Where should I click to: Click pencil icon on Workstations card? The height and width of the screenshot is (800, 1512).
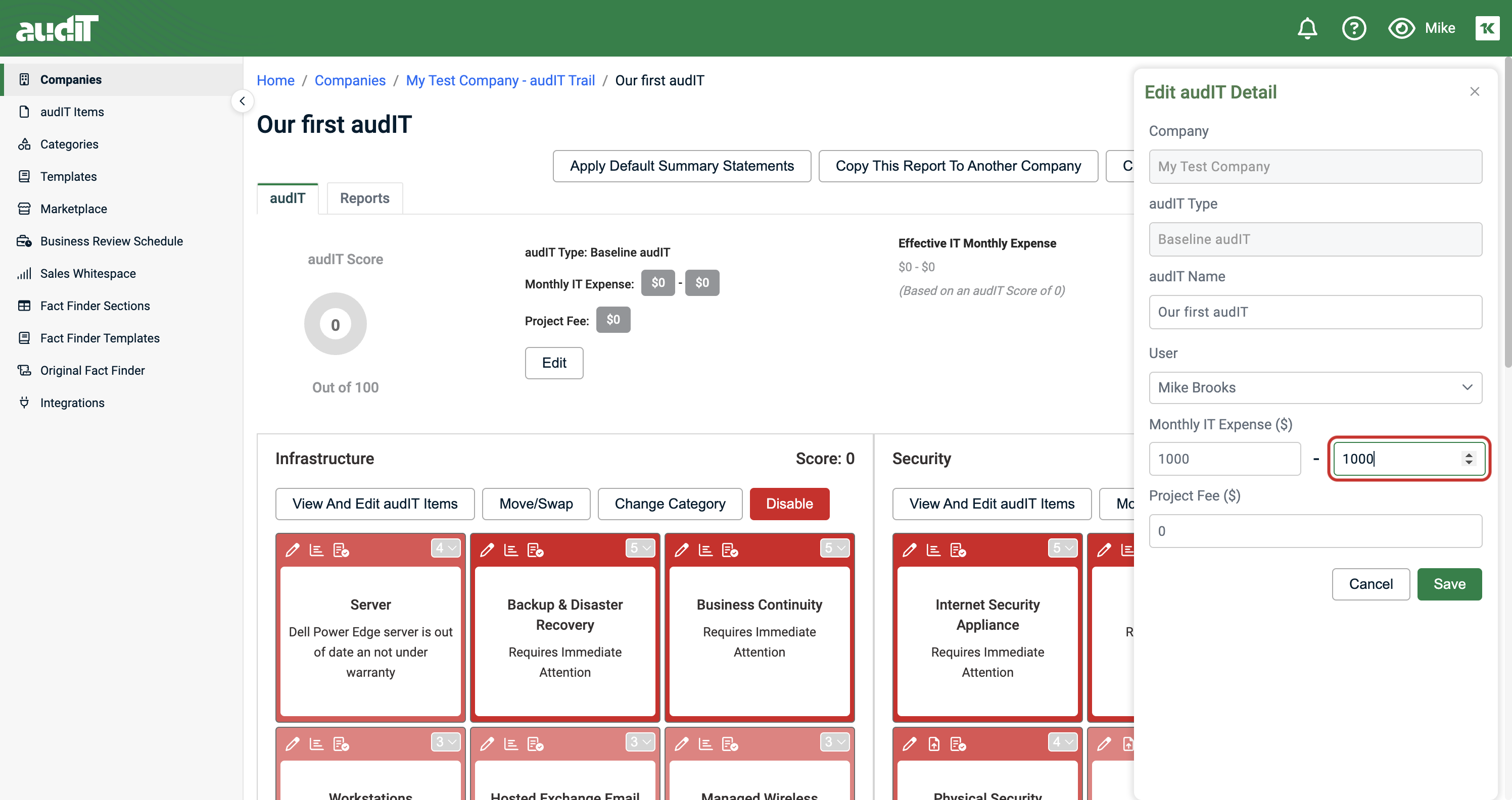click(292, 744)
